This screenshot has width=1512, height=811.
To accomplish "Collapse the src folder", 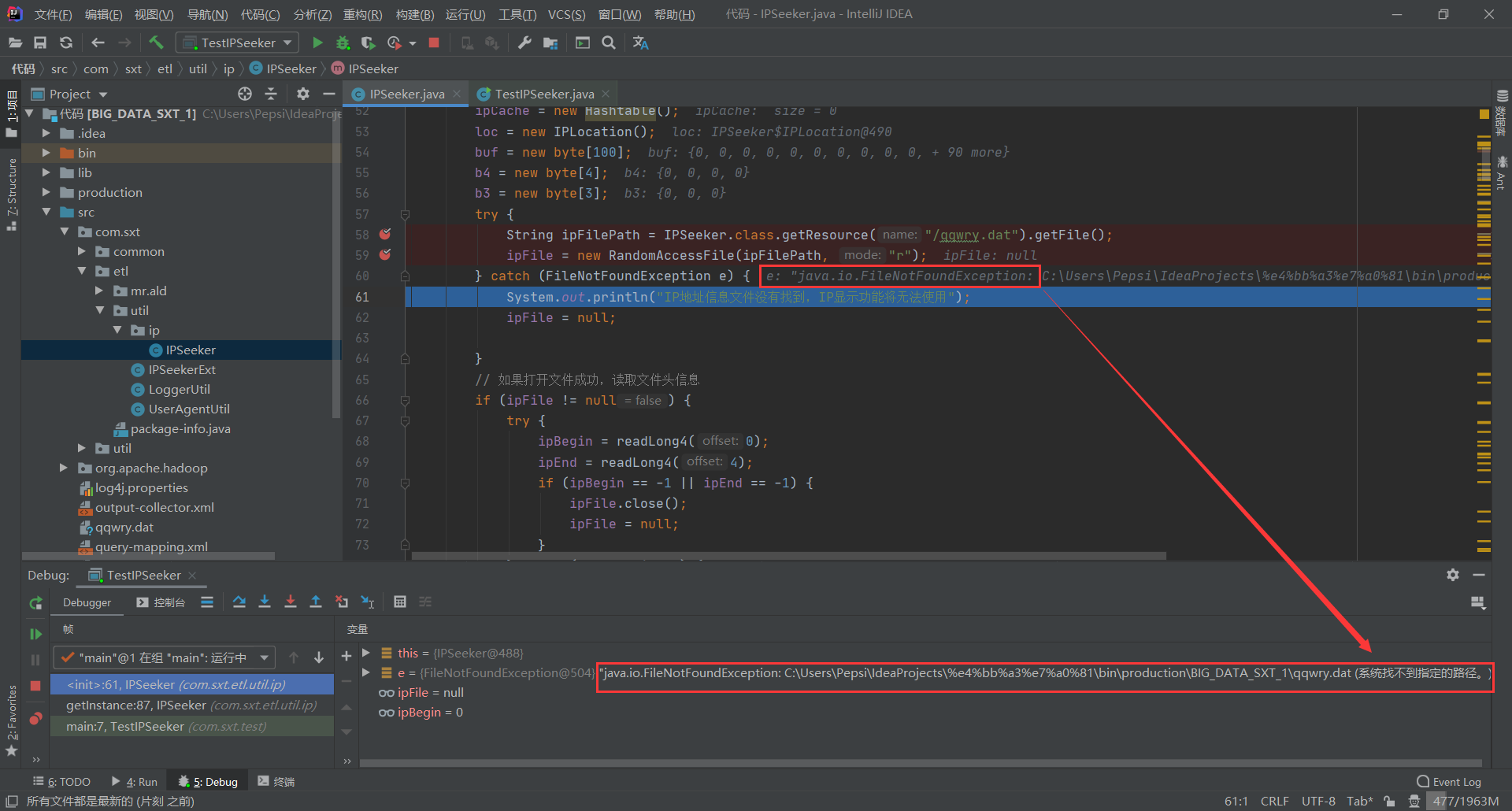I will 46,212.
